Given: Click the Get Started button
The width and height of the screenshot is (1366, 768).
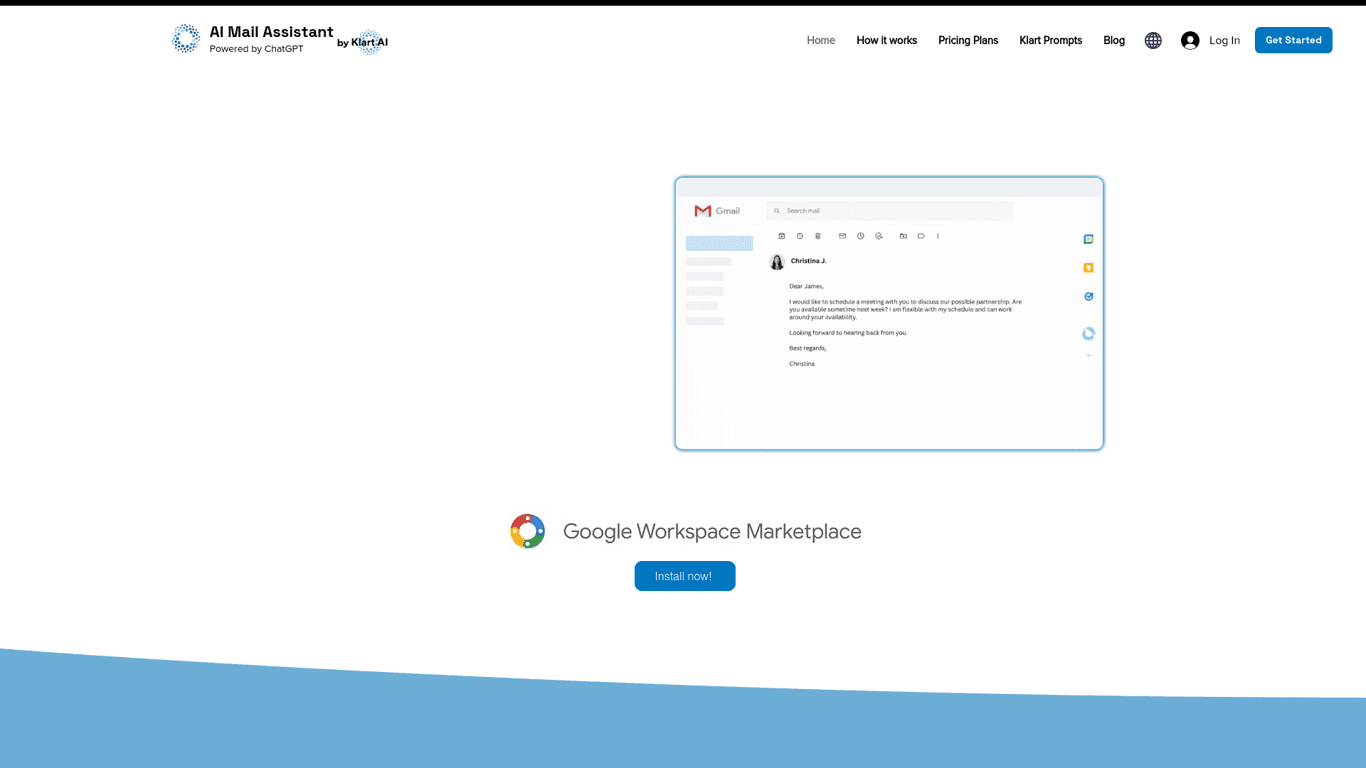Looking at the screenshot, I should [x=1293, y=40].
